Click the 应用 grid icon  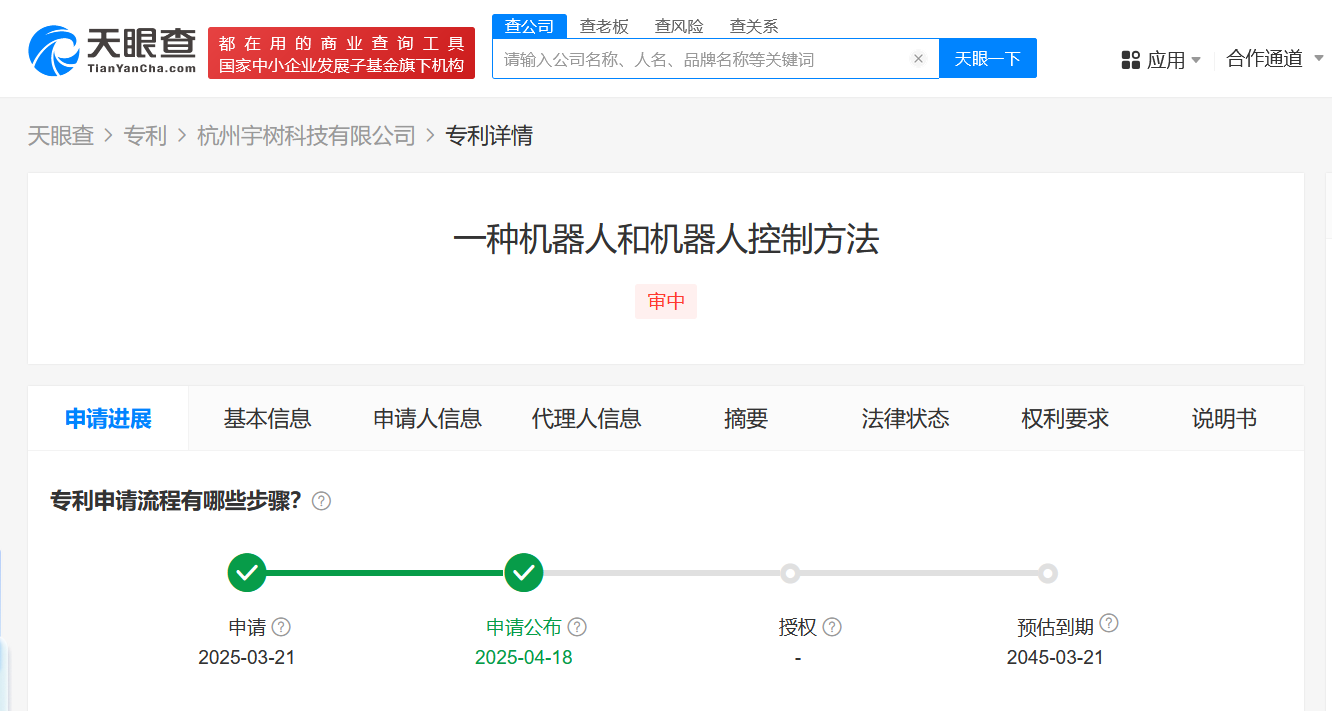coord(1131,60)
